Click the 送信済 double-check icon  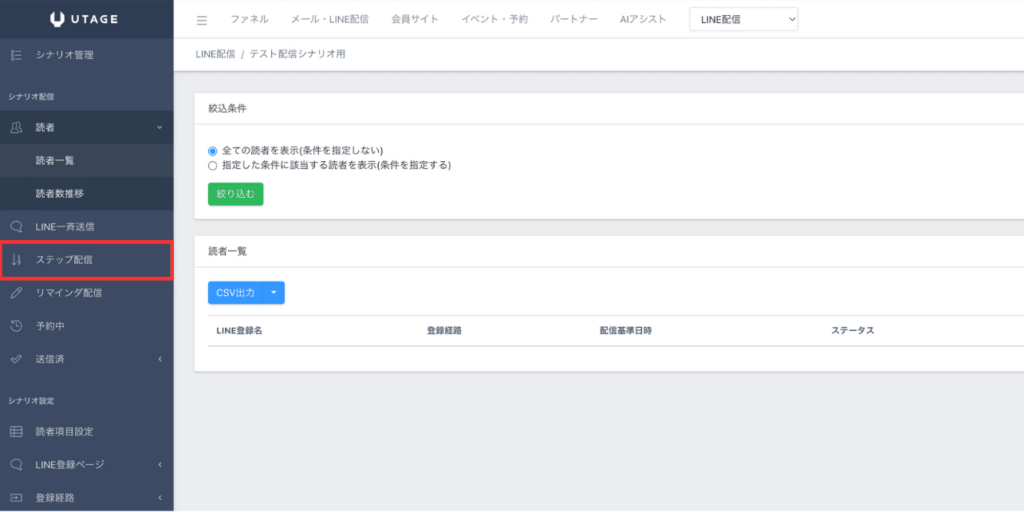pyautogui.click(x=17, y=359)
